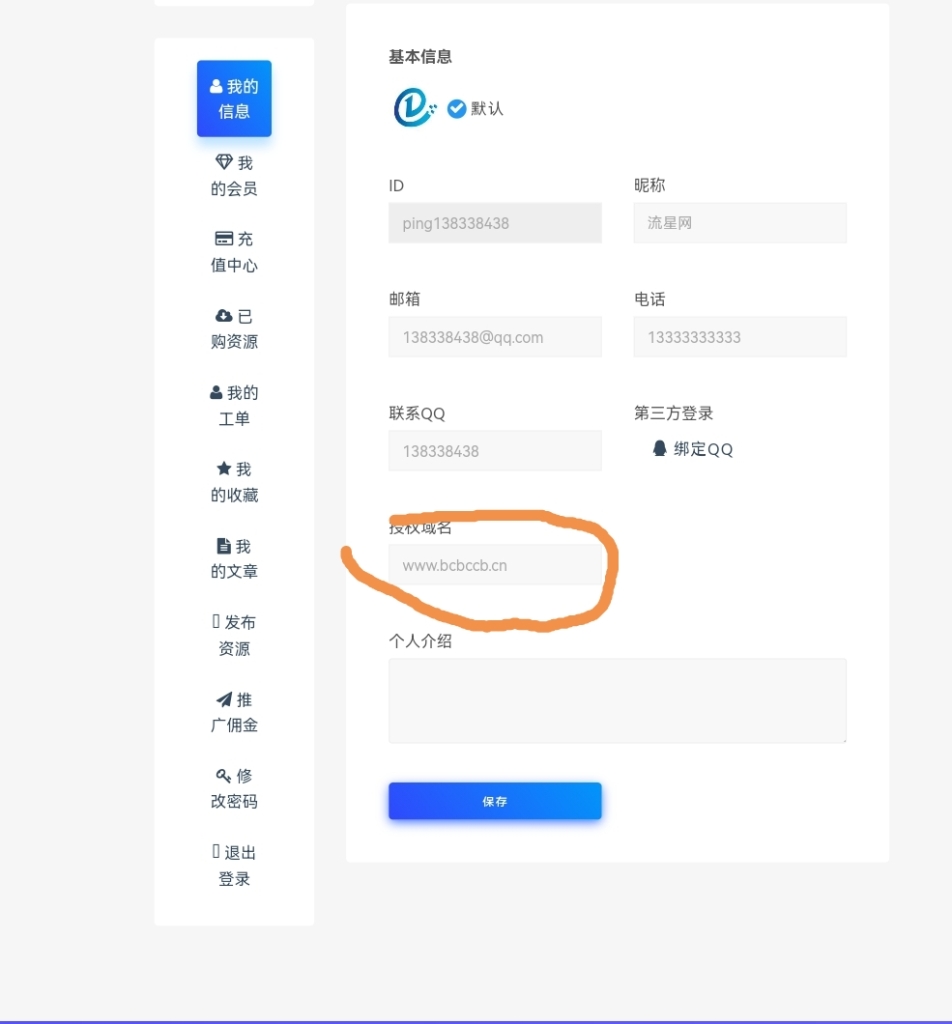Screen dimensions: 952x1024
Task: Click the blue 保存 button
Action: [x=495, y=801]
